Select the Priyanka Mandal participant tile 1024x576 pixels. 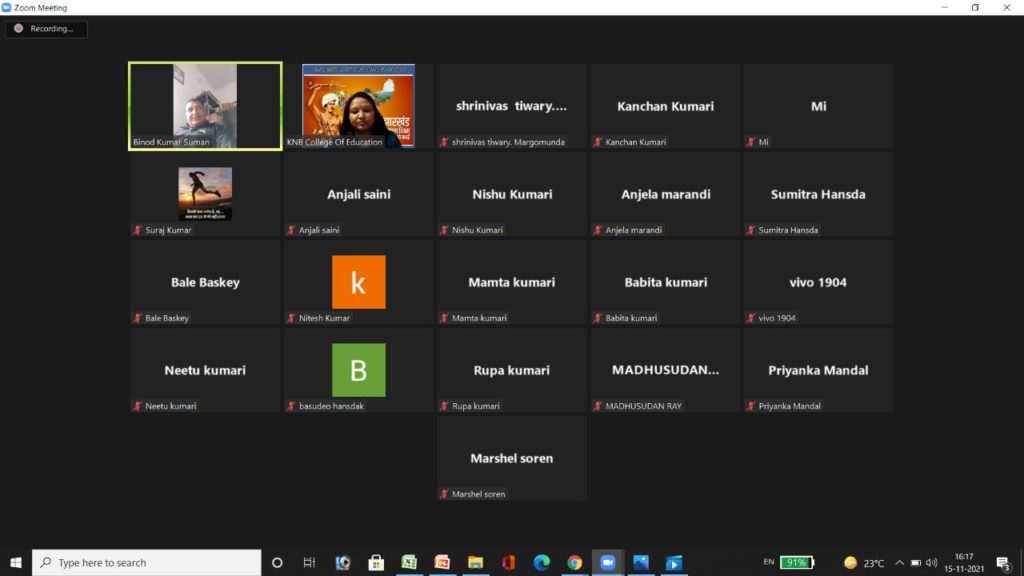click(817, 370)
